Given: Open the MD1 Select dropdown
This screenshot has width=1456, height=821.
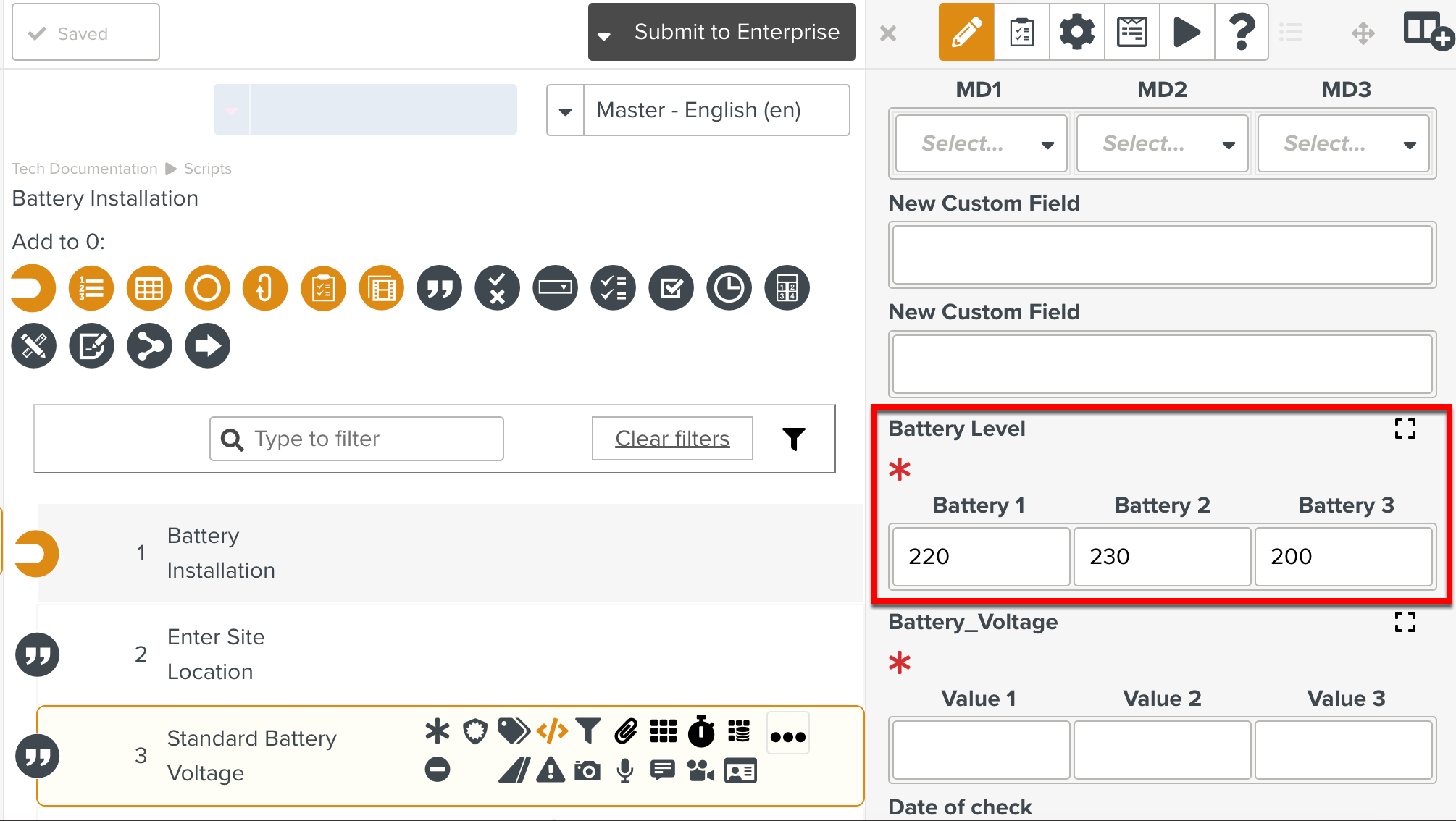Looking at the screenshot, I should 979,143.
